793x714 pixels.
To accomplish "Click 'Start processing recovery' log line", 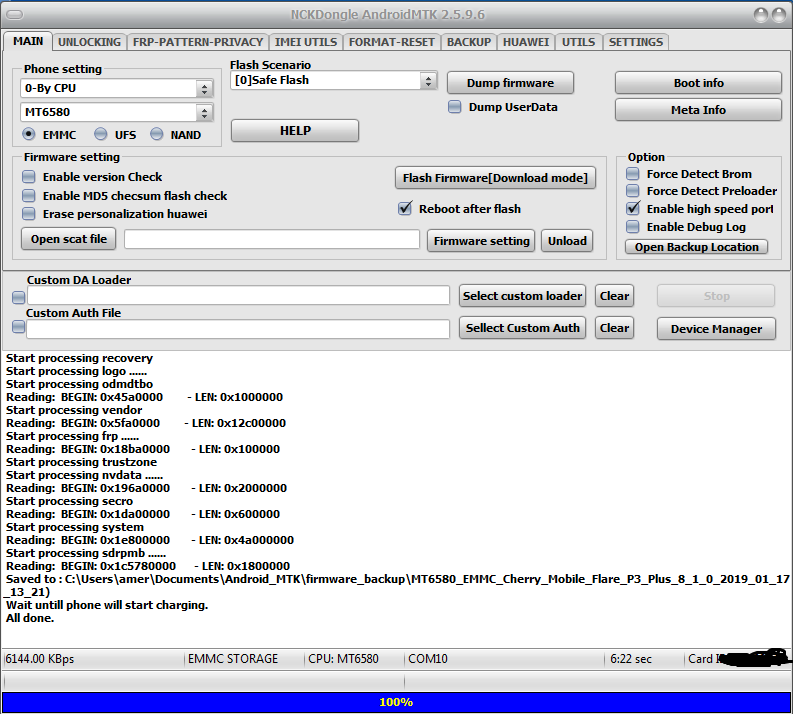I will click(79, 358).
